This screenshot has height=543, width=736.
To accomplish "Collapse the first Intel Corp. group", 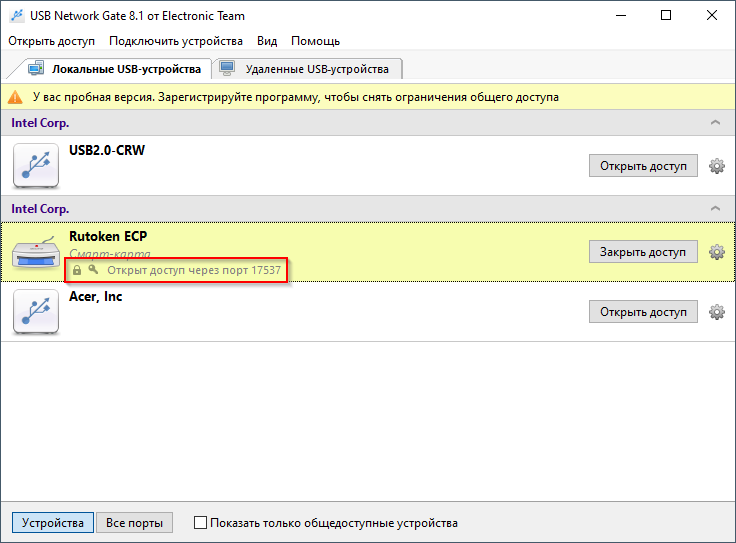I will tap(715, 122).
